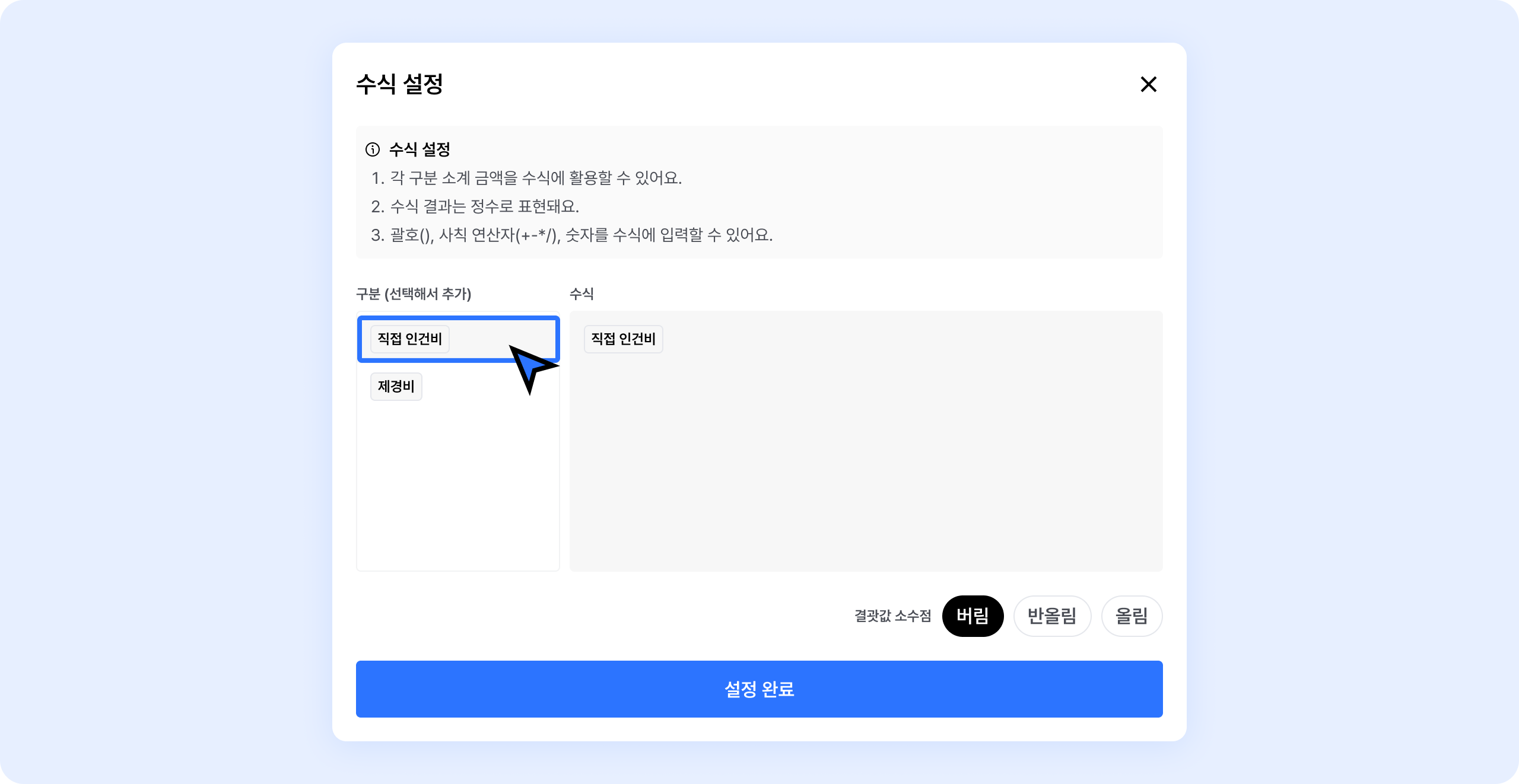Image resolution: width=1519 pixels, height=784 pixels.
Task: Select 직접 인건비 chip inside formula area
Action: (623, 339)
